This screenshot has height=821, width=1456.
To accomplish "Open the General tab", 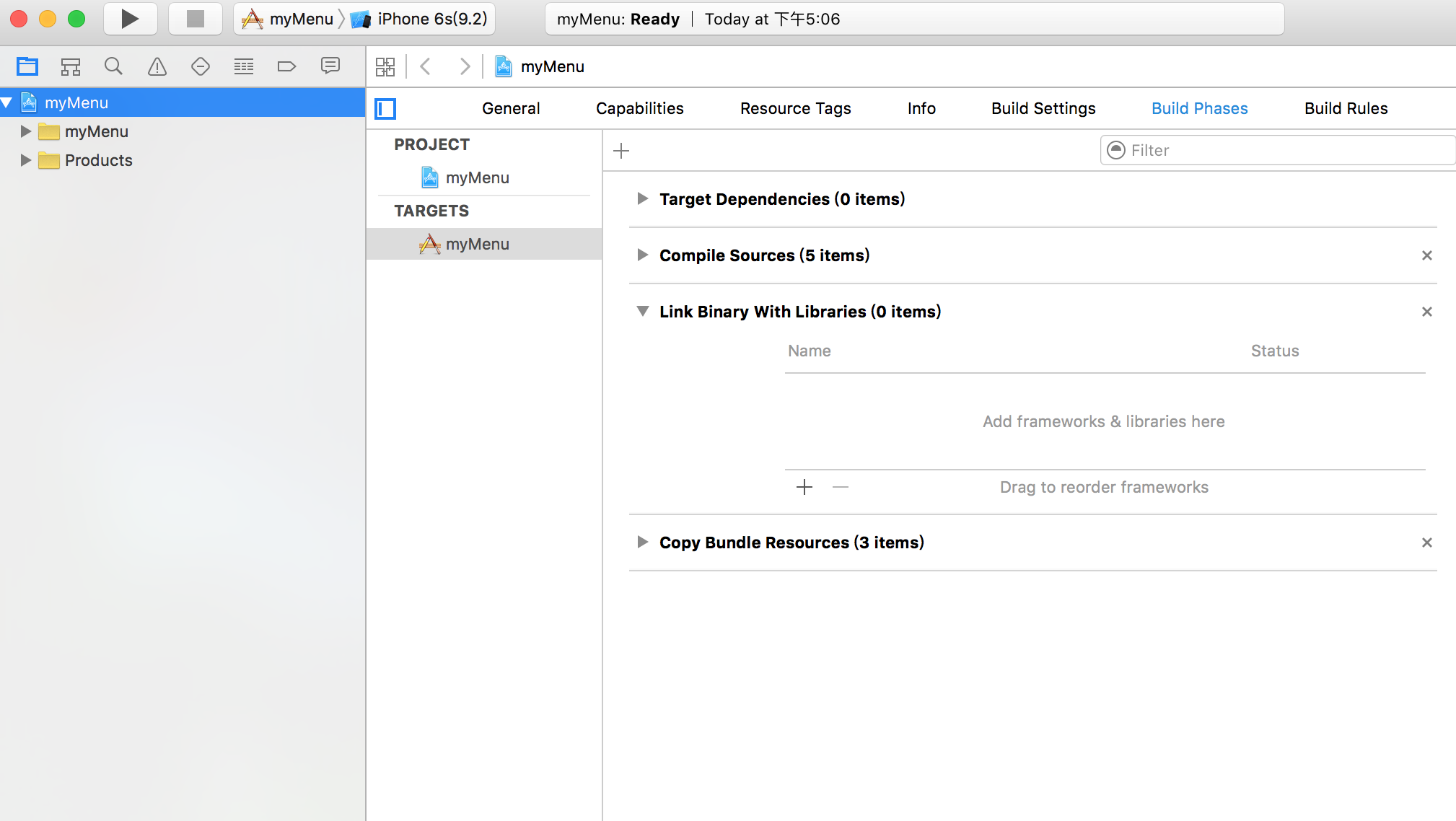I will [x=511, y=108].
